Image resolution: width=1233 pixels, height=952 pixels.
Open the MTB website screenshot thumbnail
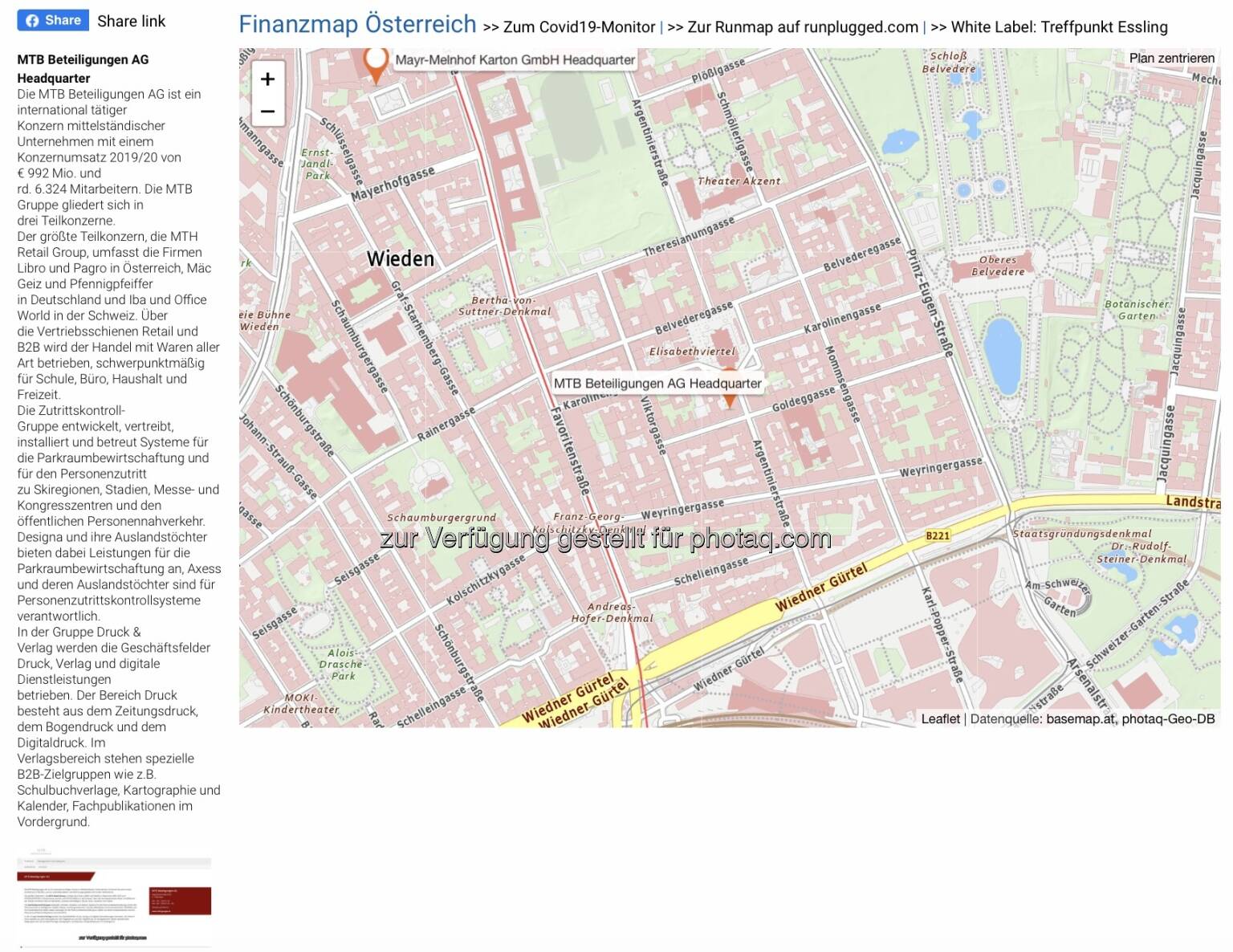(114, 901)
